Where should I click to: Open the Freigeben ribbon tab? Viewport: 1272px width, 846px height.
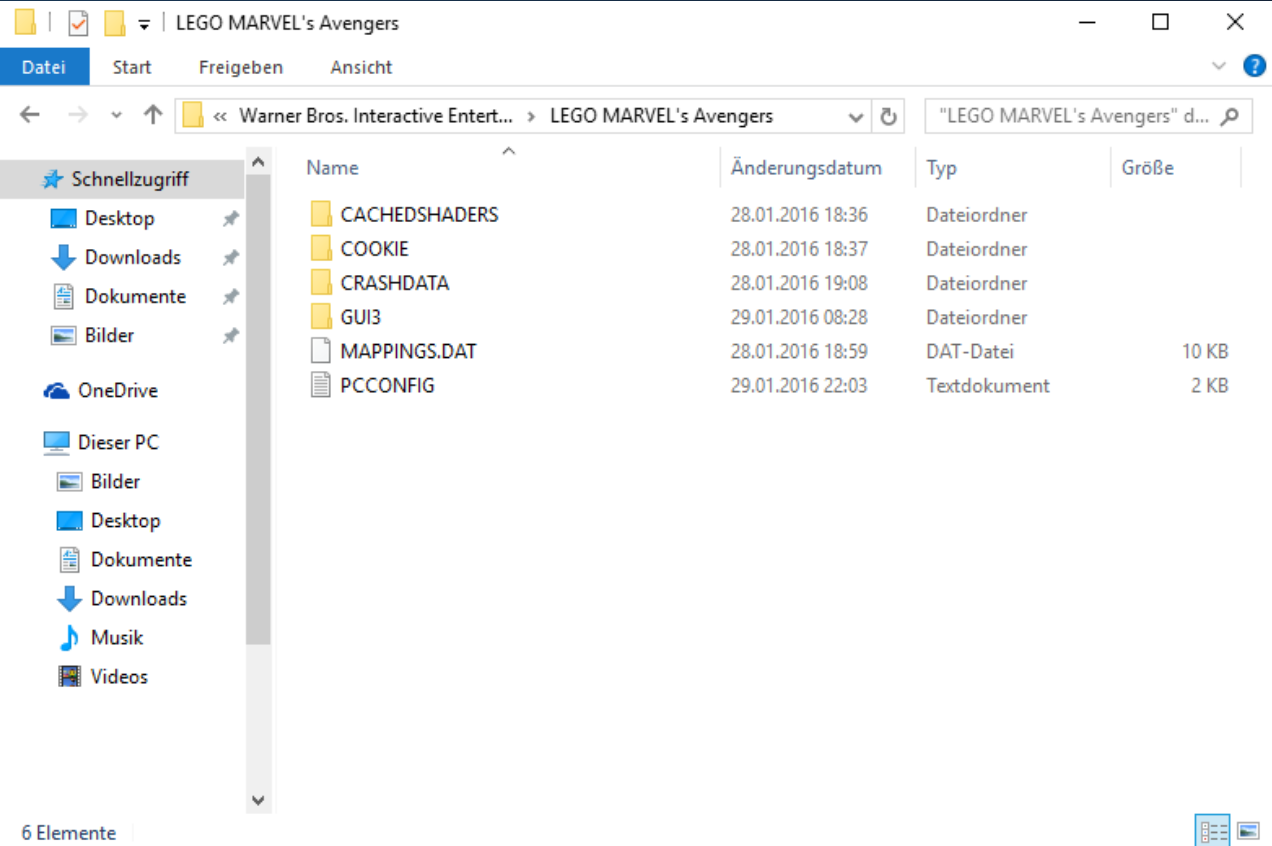(x=241, y=67)
